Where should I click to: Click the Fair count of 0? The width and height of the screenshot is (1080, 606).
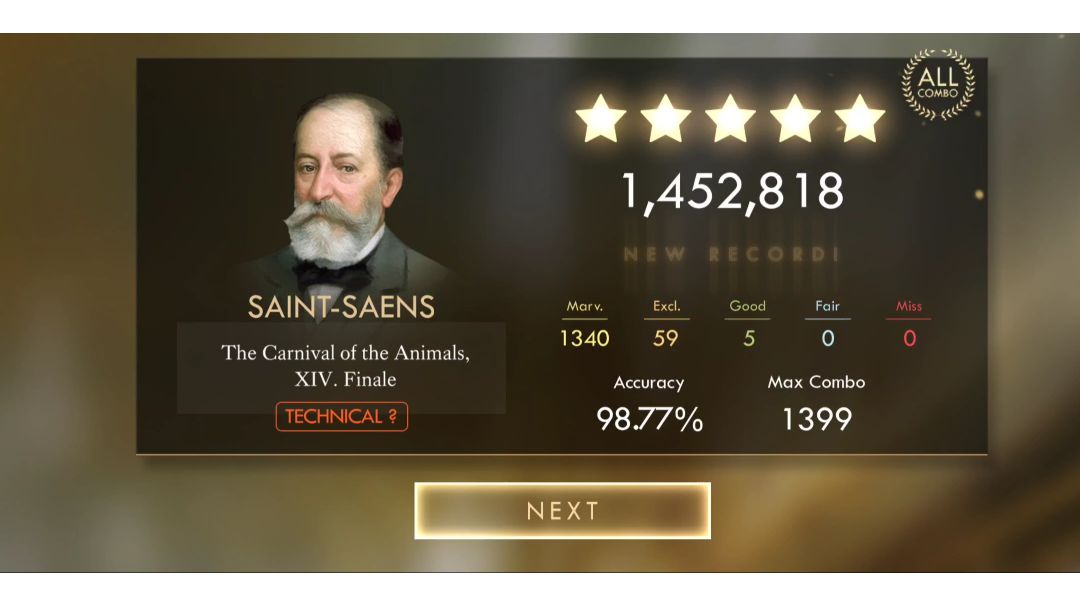pos(828,338)
